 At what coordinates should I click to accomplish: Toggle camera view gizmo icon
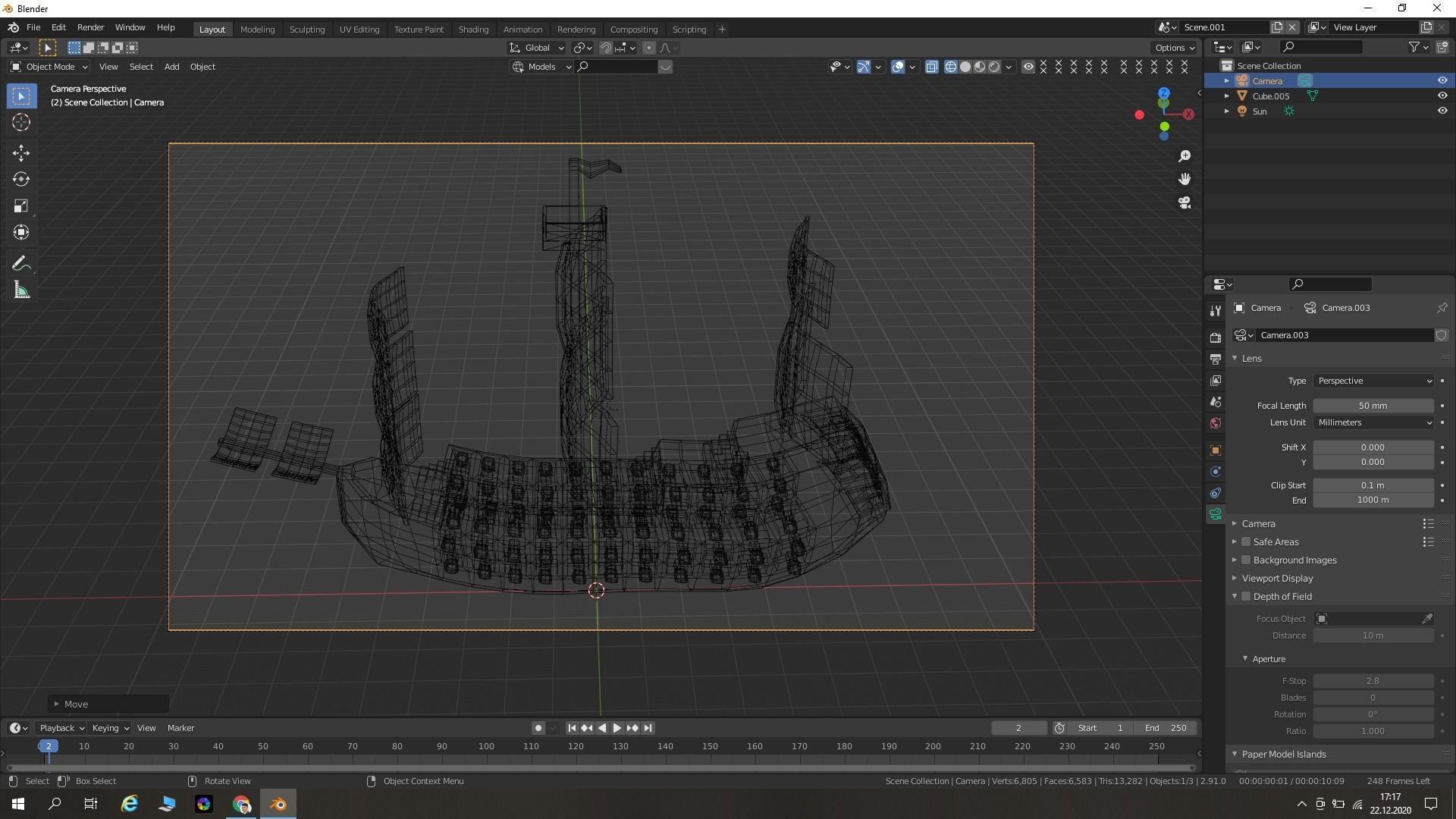point(1185,202)
